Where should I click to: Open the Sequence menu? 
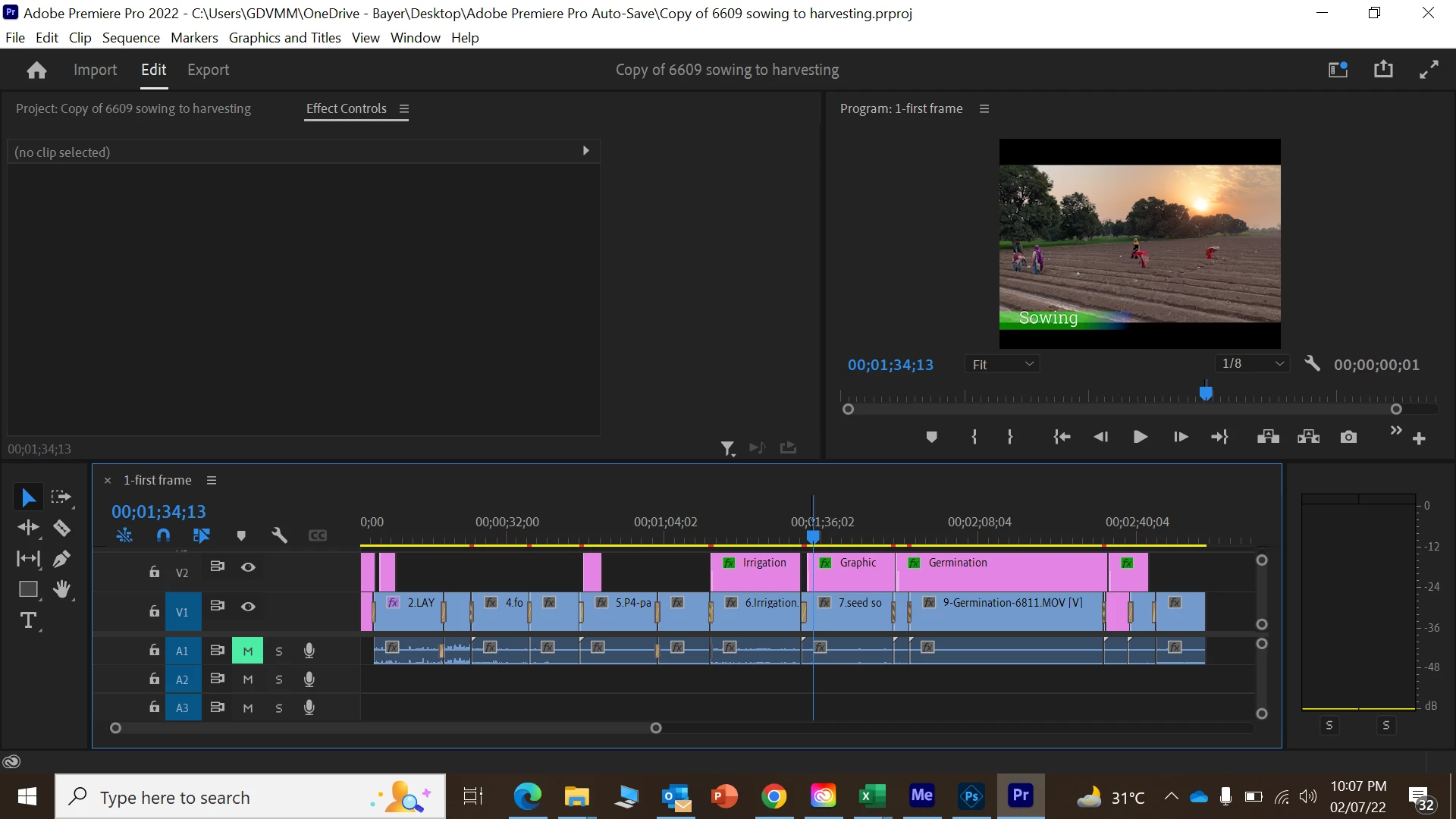click(130, 38)
